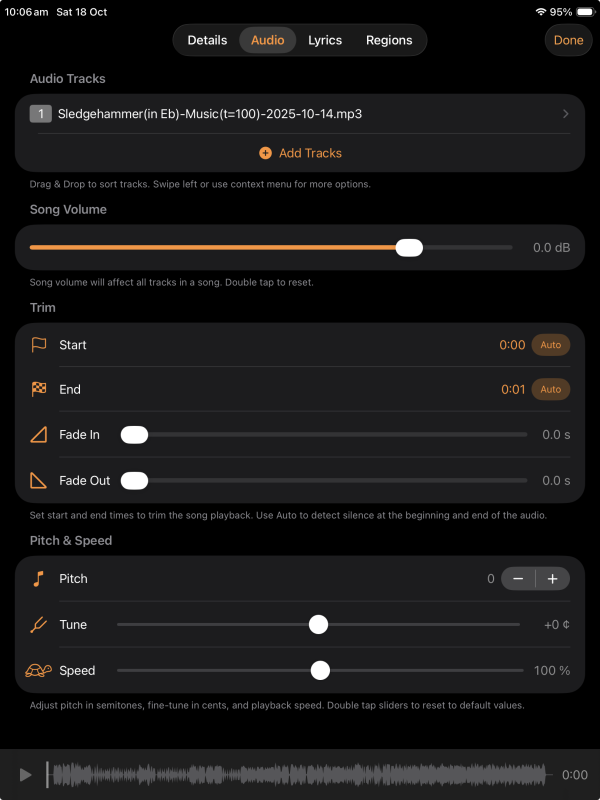Click the Pitch music note icon

(x=38, y=579)
